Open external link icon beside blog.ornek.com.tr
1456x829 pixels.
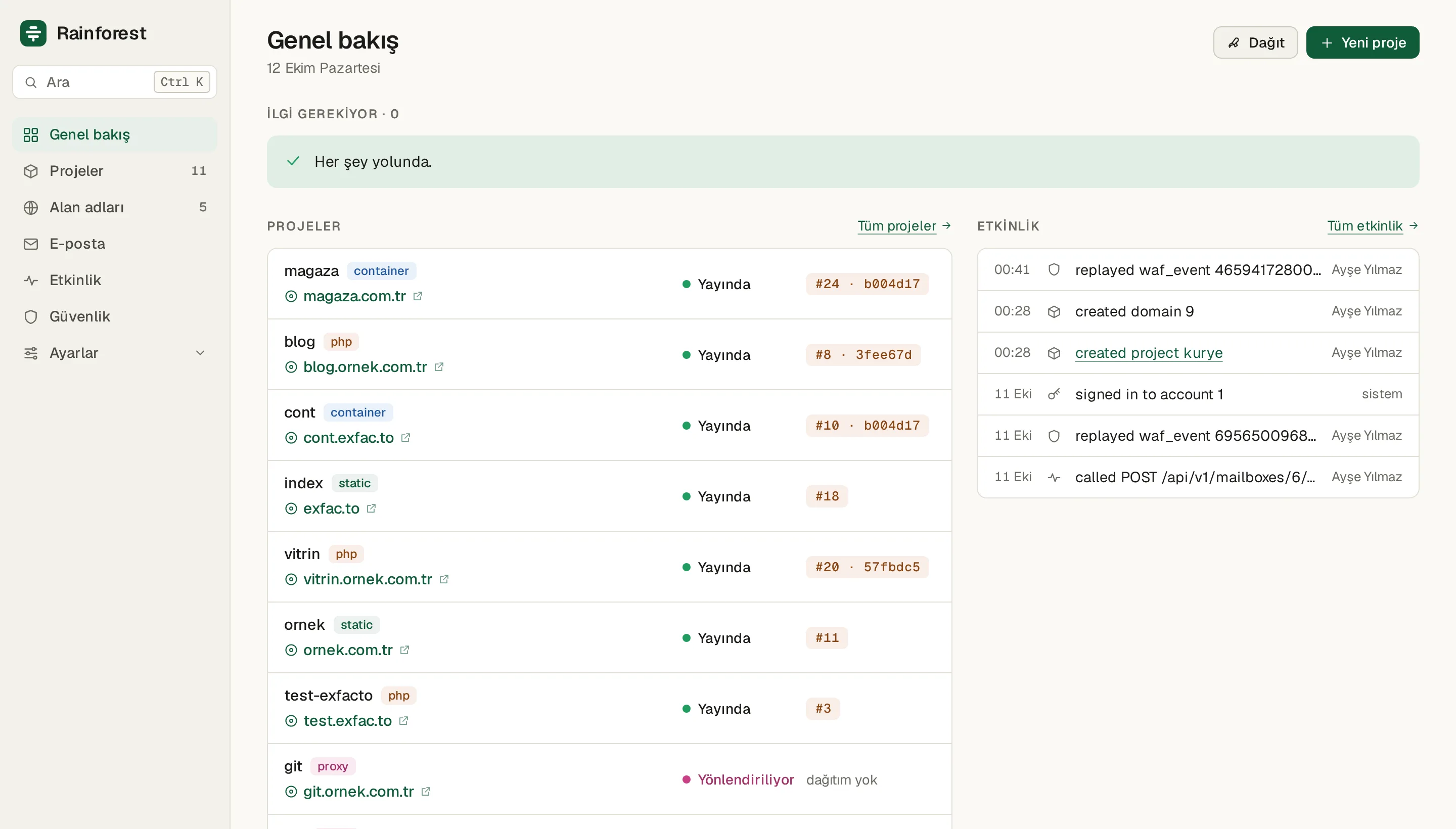pyautogui.click(x=439, y=366)
